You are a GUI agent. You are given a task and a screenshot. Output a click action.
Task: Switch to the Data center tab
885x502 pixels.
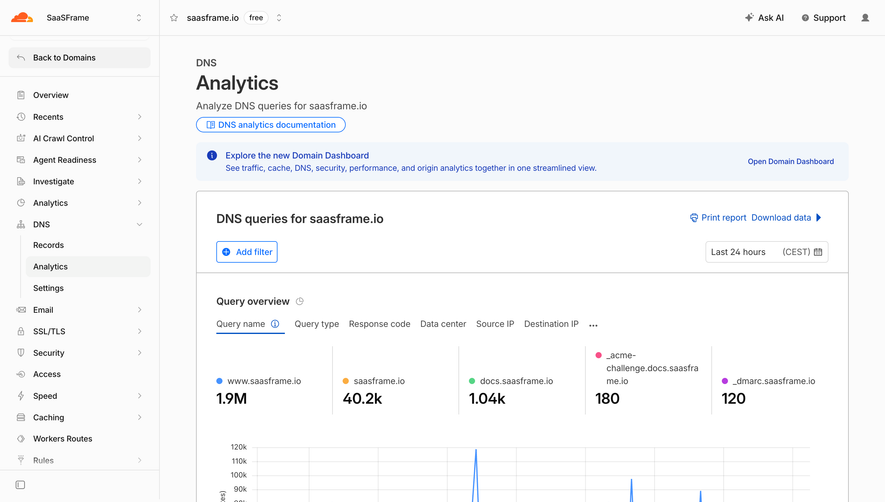[443, 324]
